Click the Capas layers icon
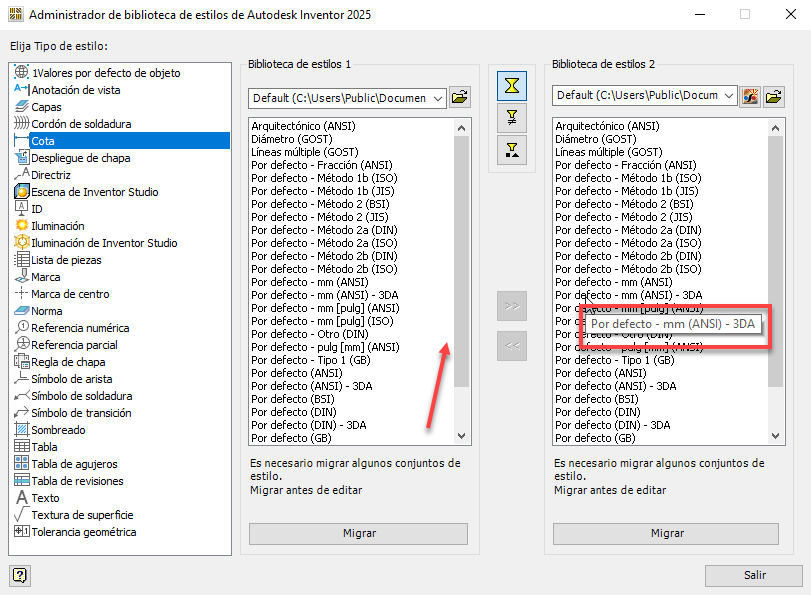Screen dimensions: 811x595 point(21,107)
